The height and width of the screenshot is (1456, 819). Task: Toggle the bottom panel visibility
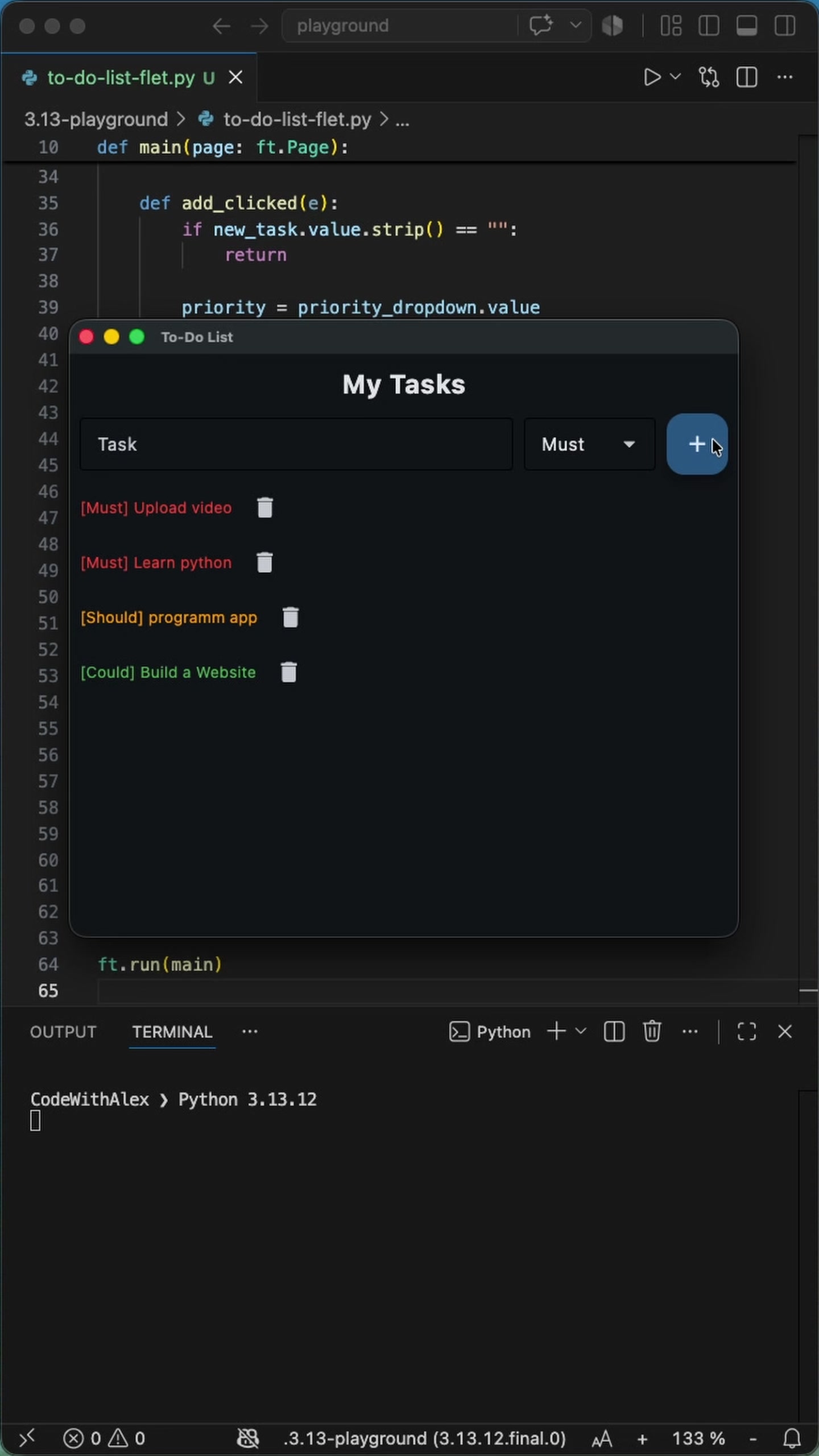tap(746, 26)
